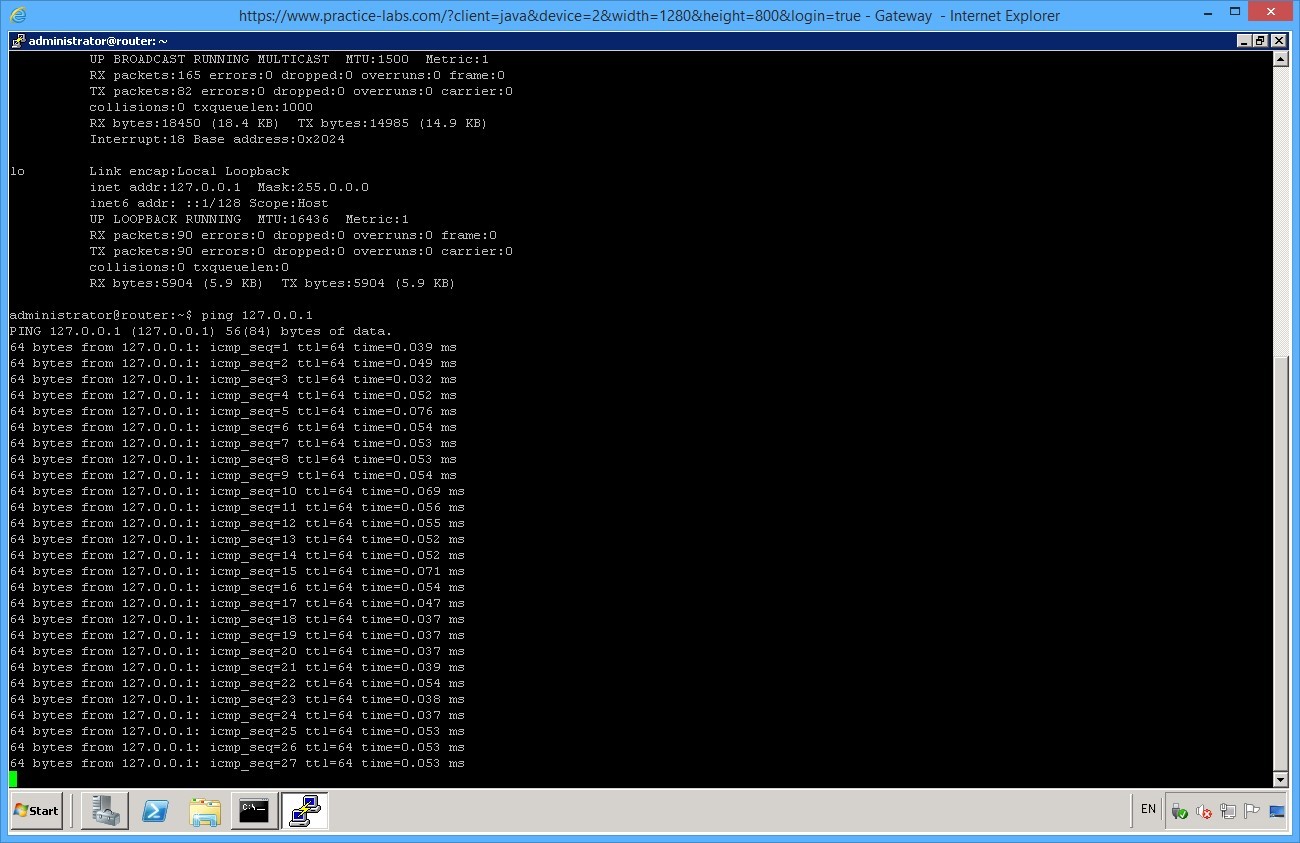Select the active PuTTY session taskbar icon
The width and height of the screenshot is (1300, 843).
coord(304,811)
